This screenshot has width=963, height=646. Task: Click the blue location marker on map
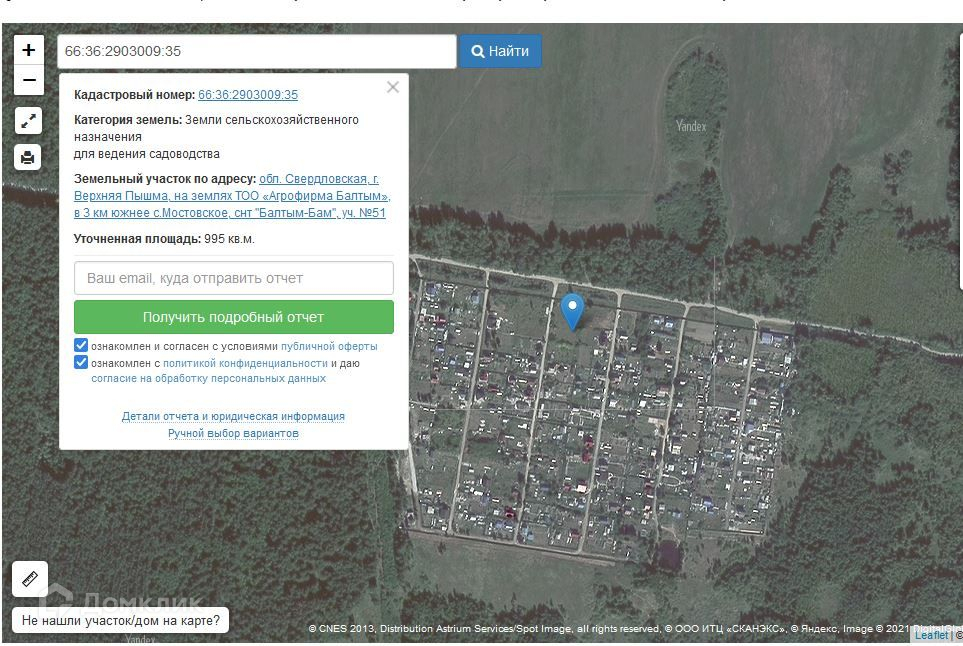click(572, 311)
